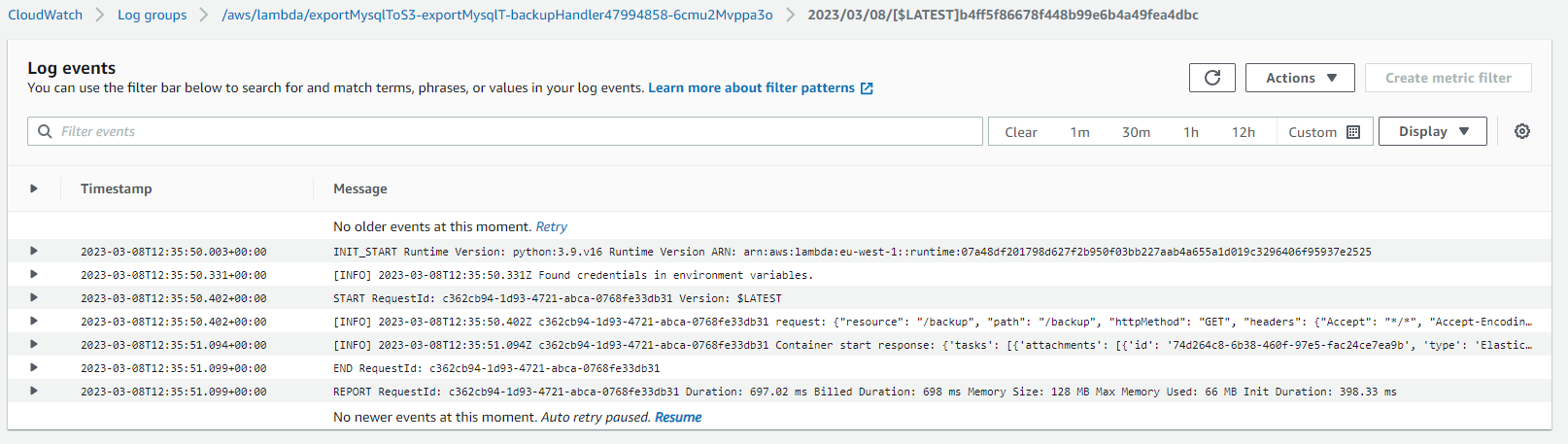Open the Display dropdown
This screenshot has height=444, width=1568.
[x=1432, y=131]
